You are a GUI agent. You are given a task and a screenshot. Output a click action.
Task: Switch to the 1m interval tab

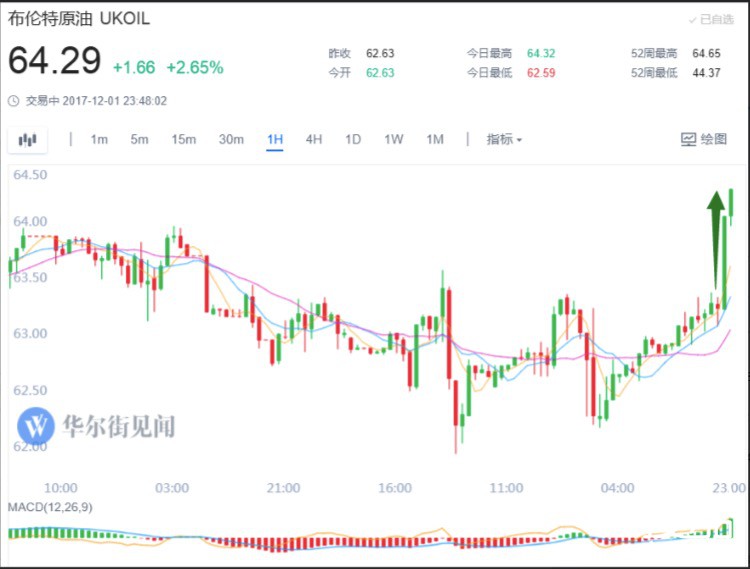point(99,139)
